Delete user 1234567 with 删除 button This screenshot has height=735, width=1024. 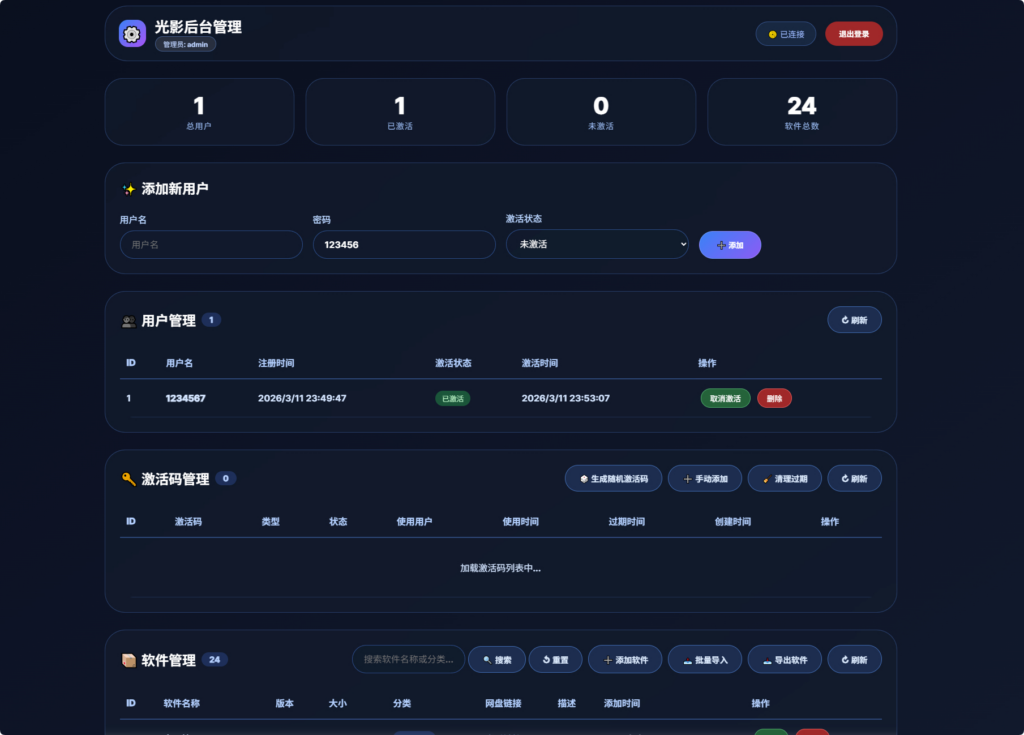coord(774,397)
